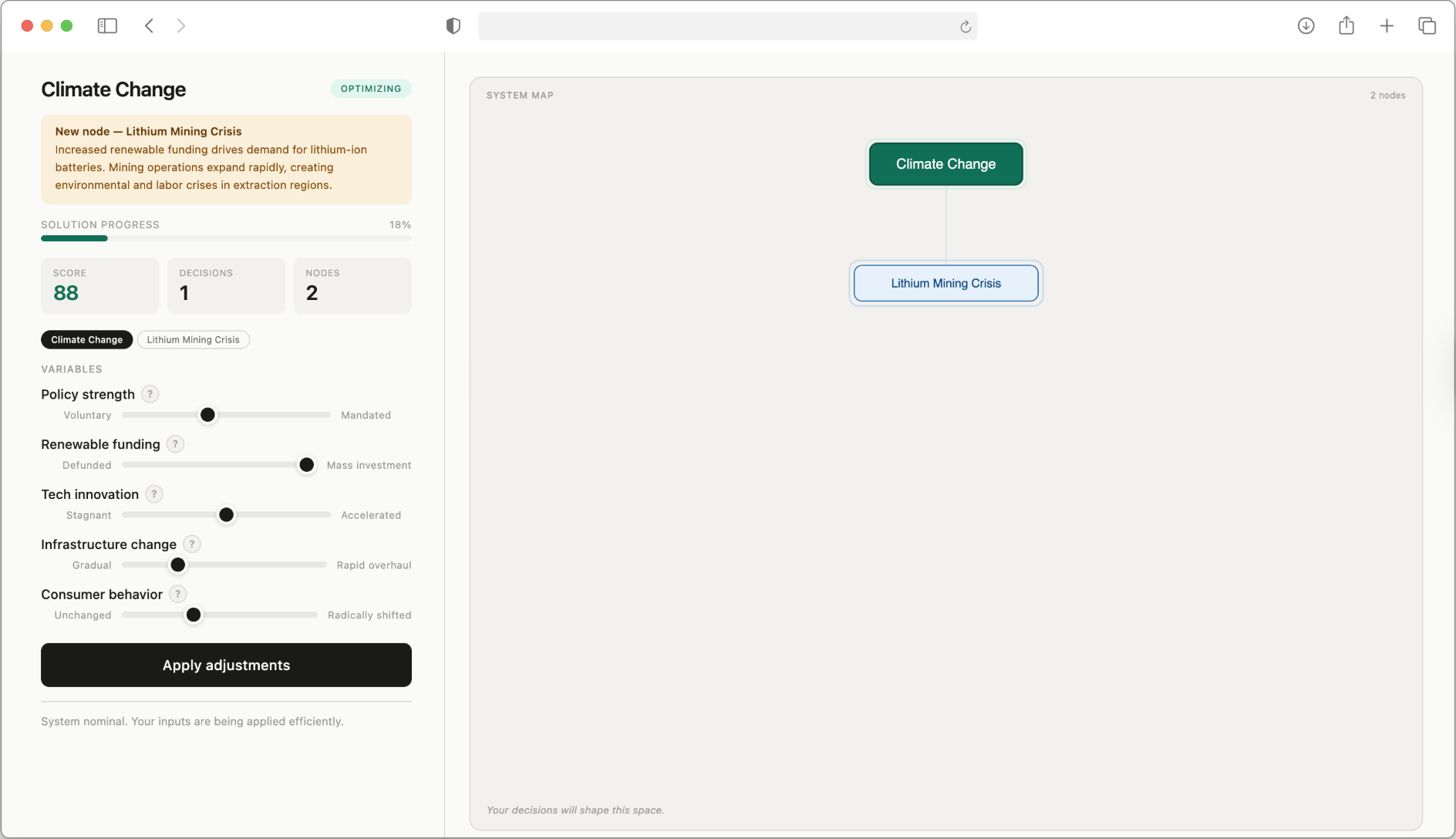Click the Policy strength slider handle
This screenshot has width=1456, height=839.
tap(207, 415)
